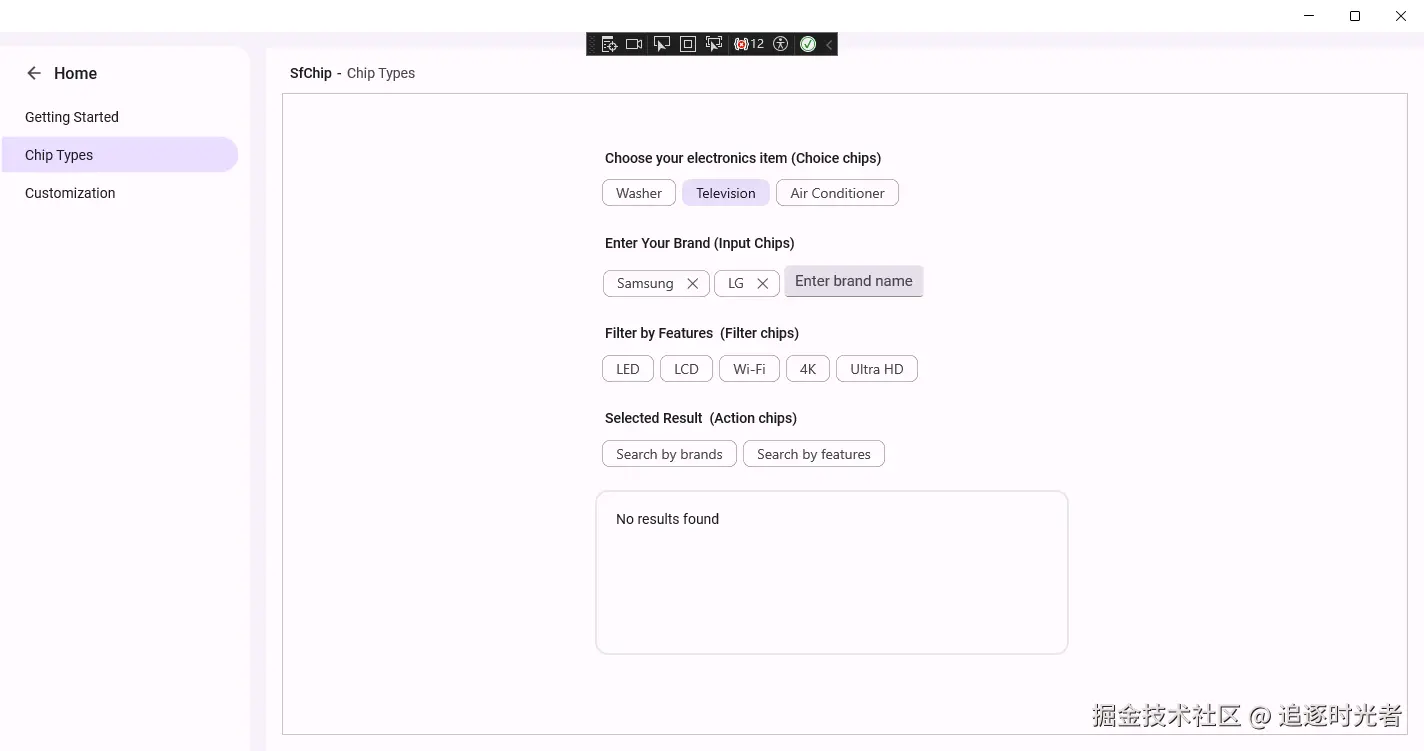Image resolution: width=1424 pixels, height=751 pixels.
Task: Activate the select element pointer tool
Action: click(661, 44)
